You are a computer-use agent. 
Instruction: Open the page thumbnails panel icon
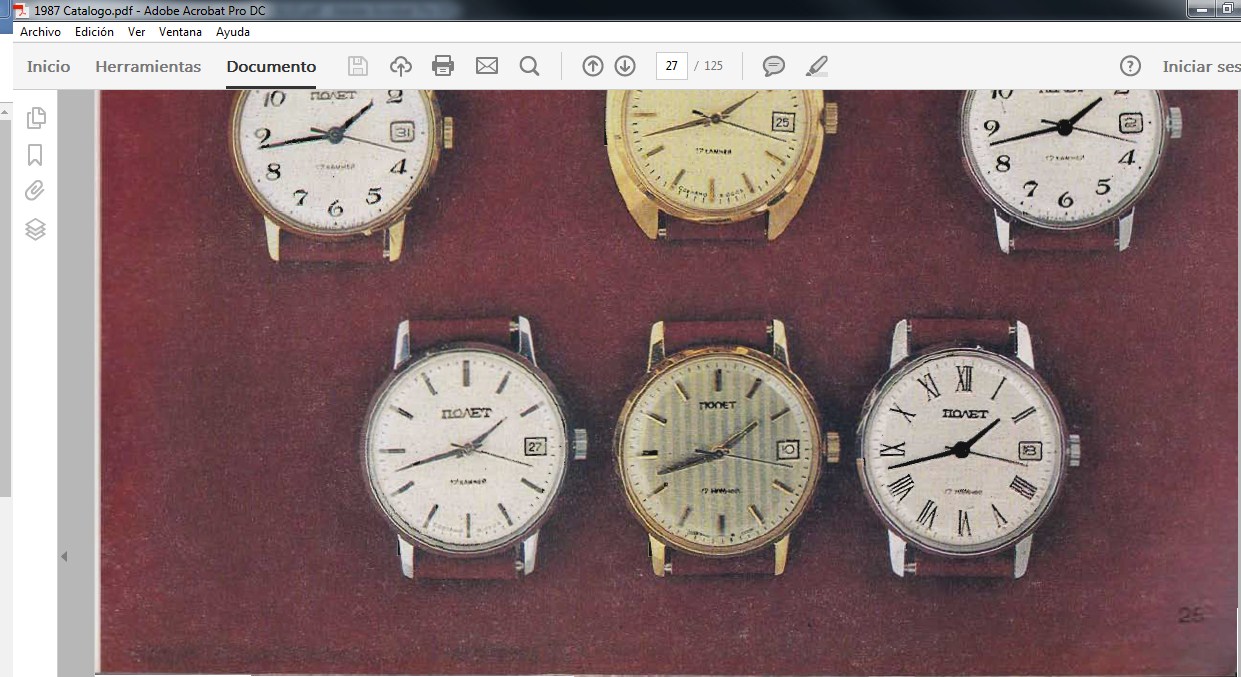coord(36,117)
